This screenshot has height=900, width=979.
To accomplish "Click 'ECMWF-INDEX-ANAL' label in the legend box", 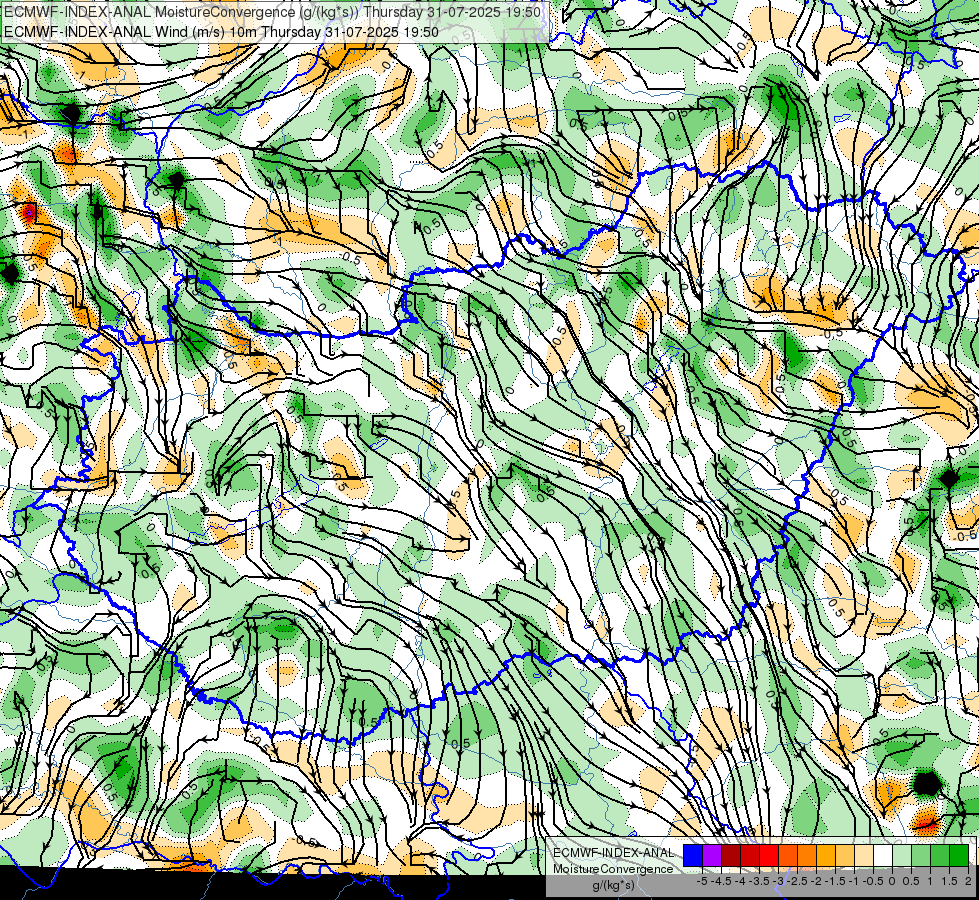I will click(614, 853).
